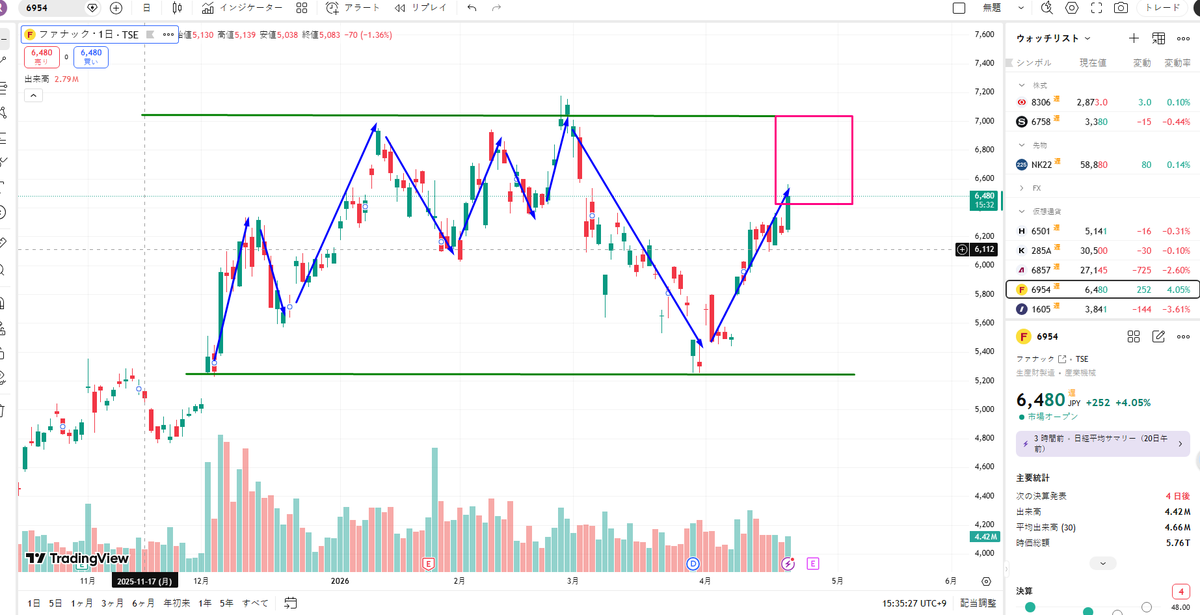
Task: Collapse the 株式 watchlist section
Action: [x=1021, y=85]
